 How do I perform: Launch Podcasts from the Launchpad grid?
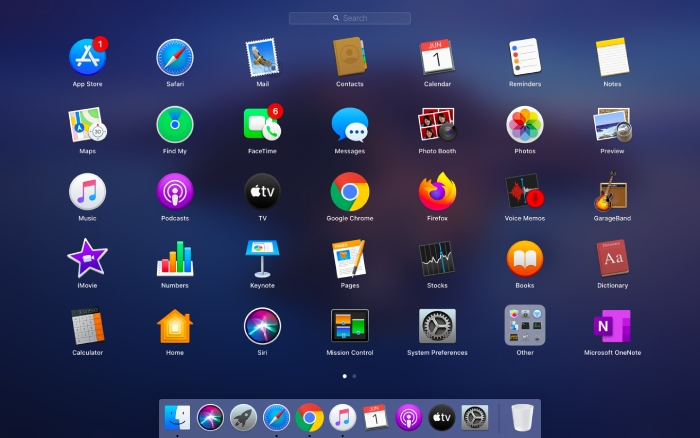[175, 192]
